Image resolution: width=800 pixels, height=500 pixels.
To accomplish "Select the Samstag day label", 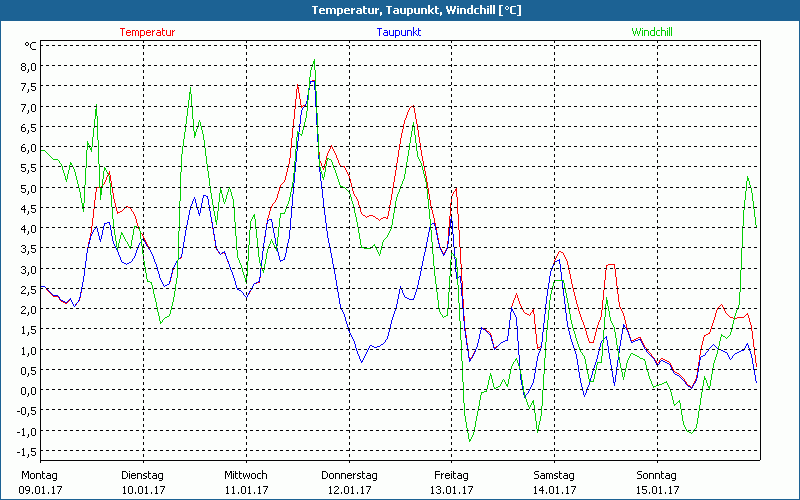I will coord(554,475).
